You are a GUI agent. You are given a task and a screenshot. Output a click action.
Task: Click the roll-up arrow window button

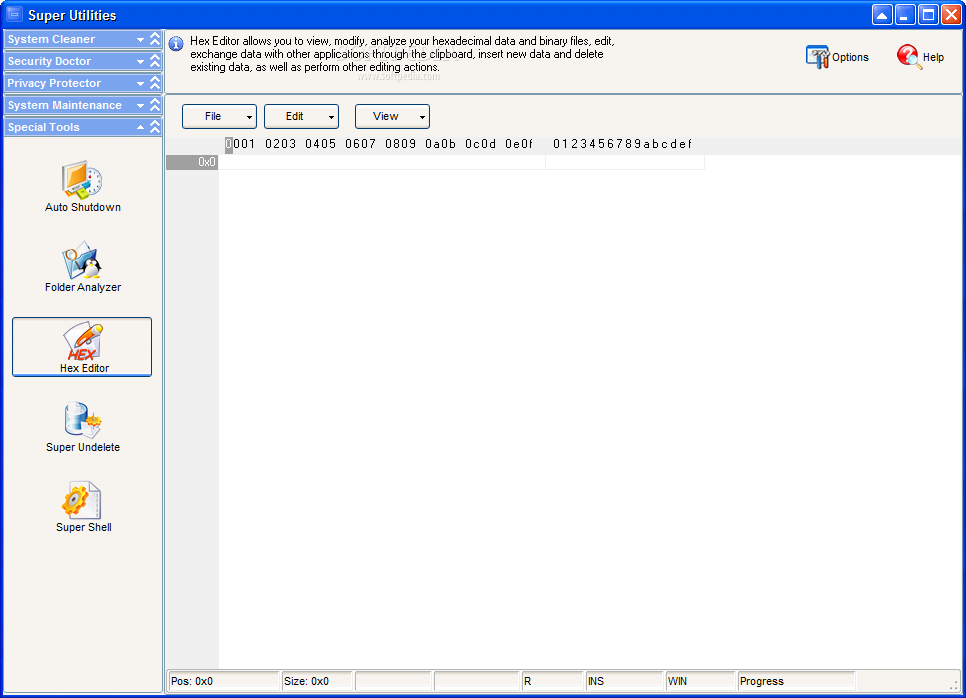882,15
